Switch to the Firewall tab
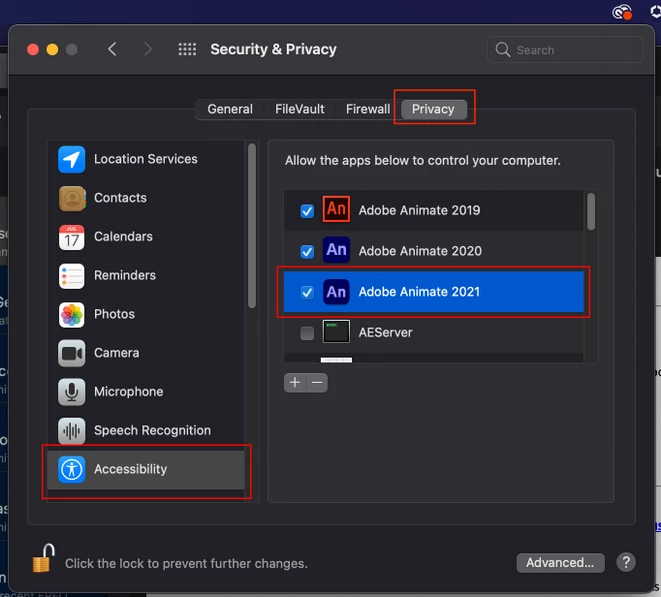This screenshot has height=597, width=661. pyautogui.click(x=368, y=109)
